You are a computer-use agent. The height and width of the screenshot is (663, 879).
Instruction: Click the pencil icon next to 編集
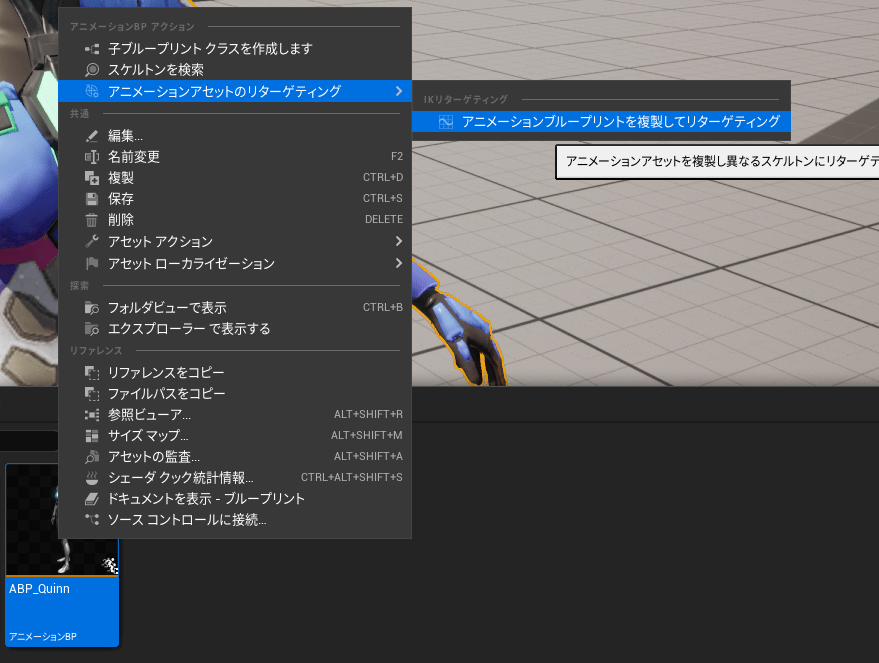(x=92, y=136)
